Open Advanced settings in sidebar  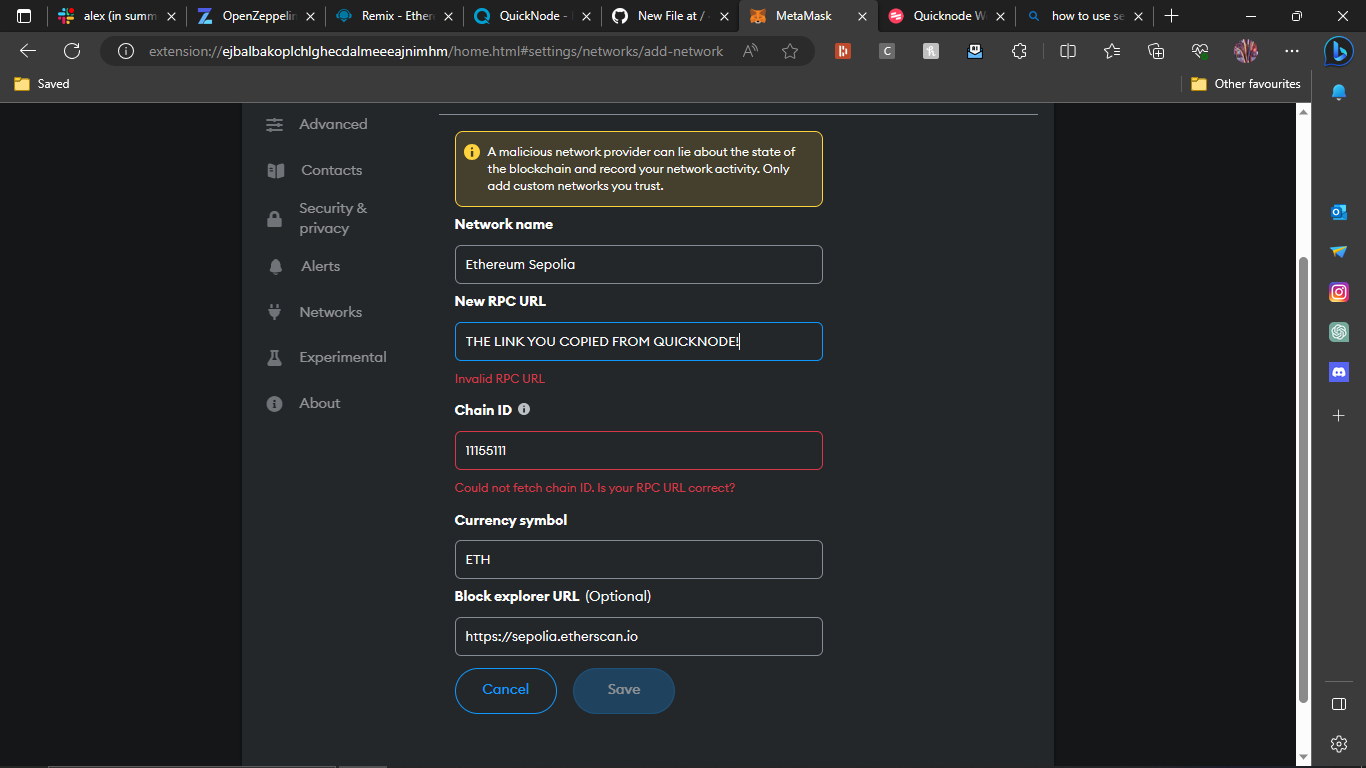tap(333, 124)
